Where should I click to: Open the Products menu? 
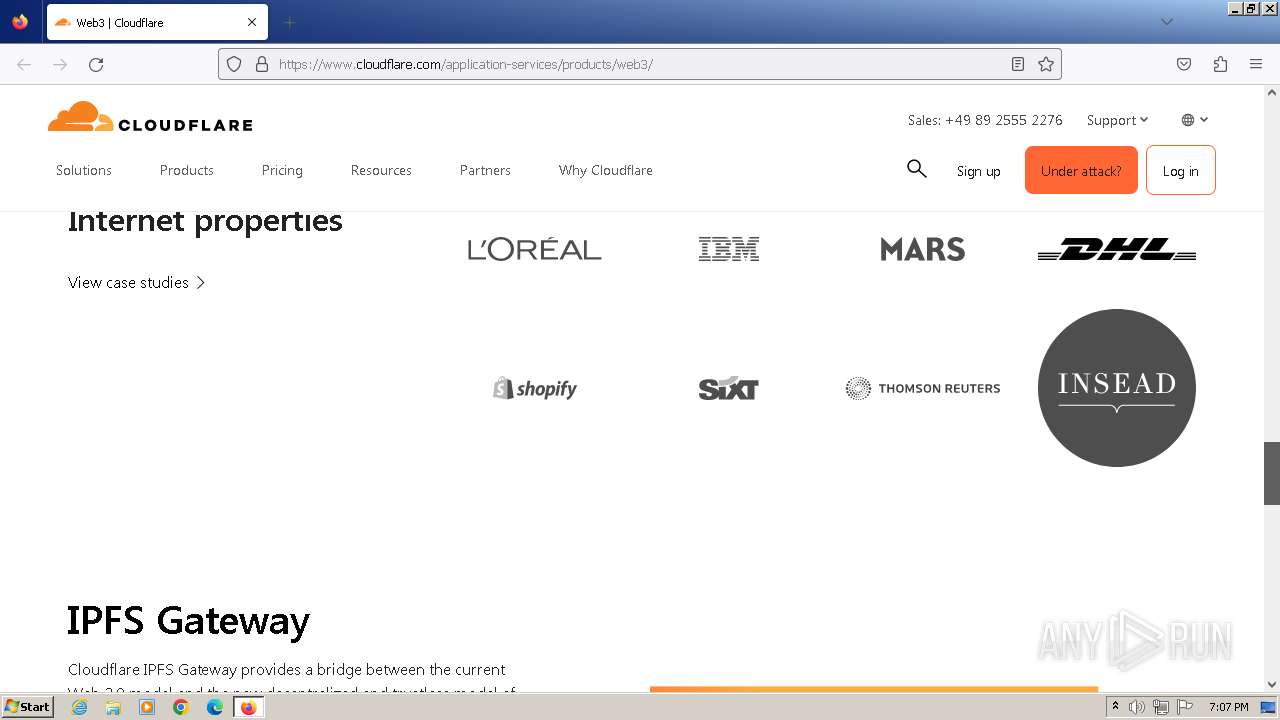coord(187,170)
